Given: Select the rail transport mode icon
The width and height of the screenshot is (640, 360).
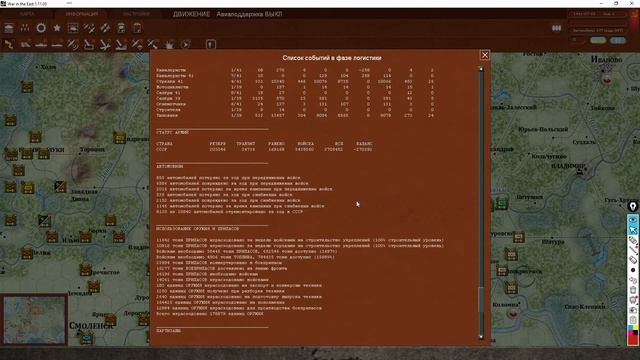Looking at the screenshot, I should pyautogui.click(x=25, y=44).
